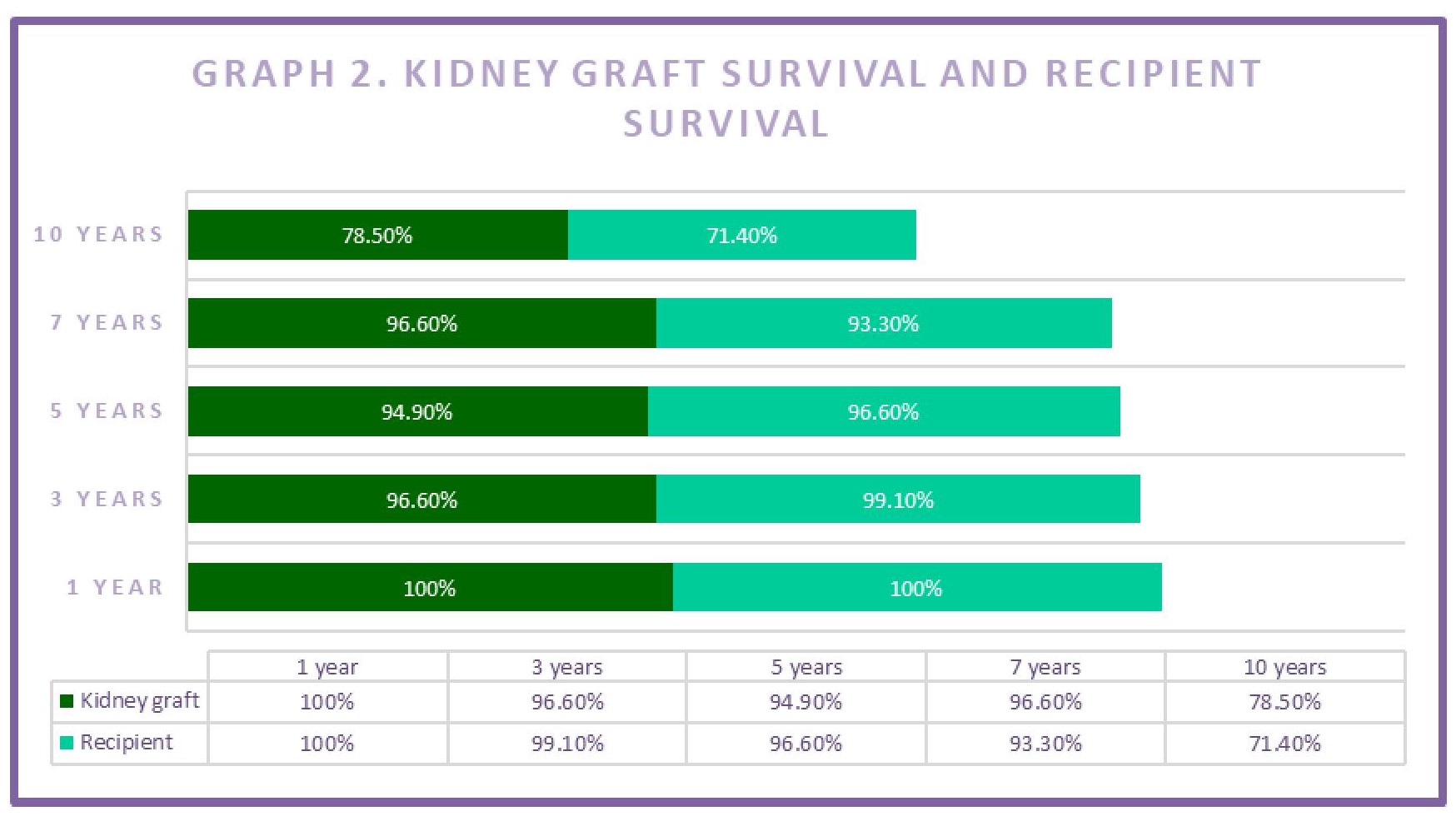The width and height of the screenshot is (1456, 836).
Task: Select the 3 Years recipient bar at 99.10%
Action: pos(897,500)
